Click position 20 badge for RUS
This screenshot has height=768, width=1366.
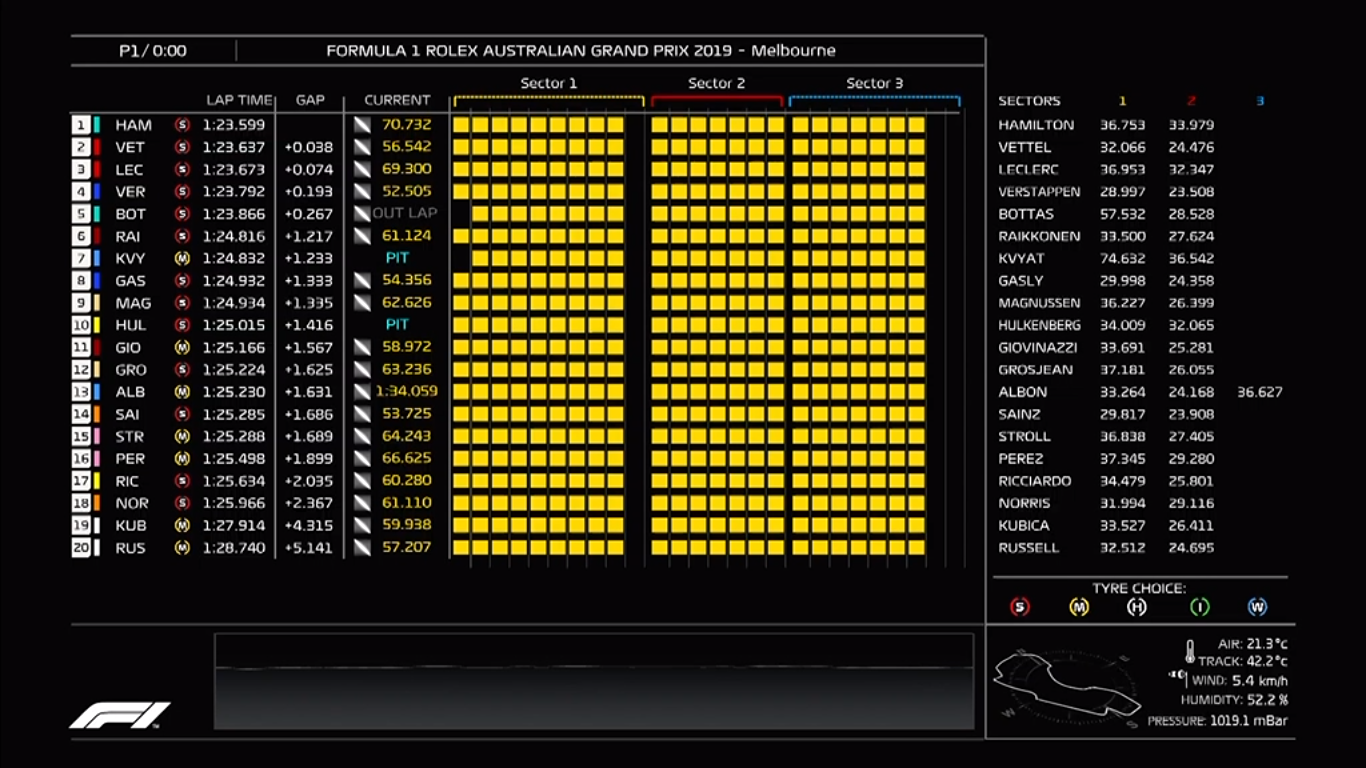point(81,548)
